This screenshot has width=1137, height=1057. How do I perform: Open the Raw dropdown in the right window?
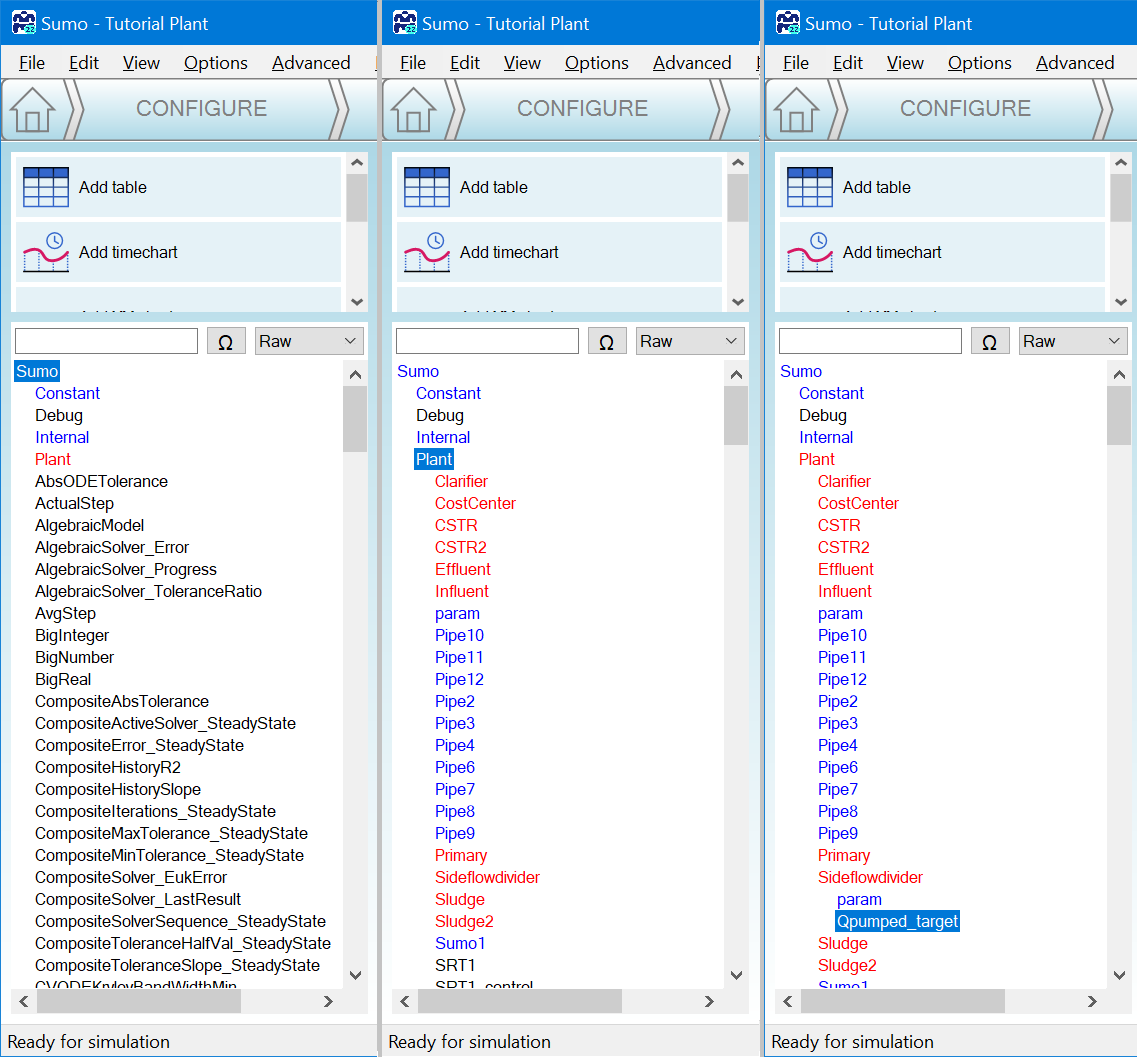pyautogui.click(x=1072, y=341)
